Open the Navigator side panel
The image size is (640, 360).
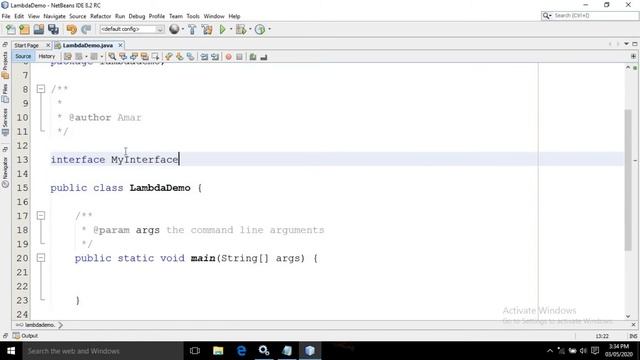pos(5,172)
